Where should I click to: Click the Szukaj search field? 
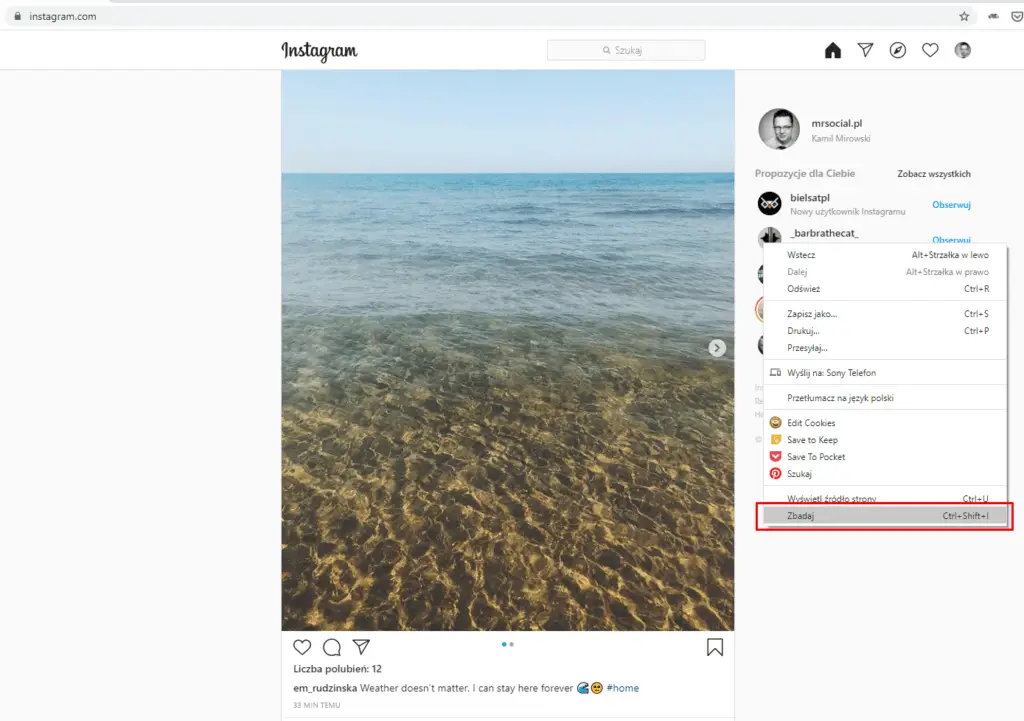[626, 50]
